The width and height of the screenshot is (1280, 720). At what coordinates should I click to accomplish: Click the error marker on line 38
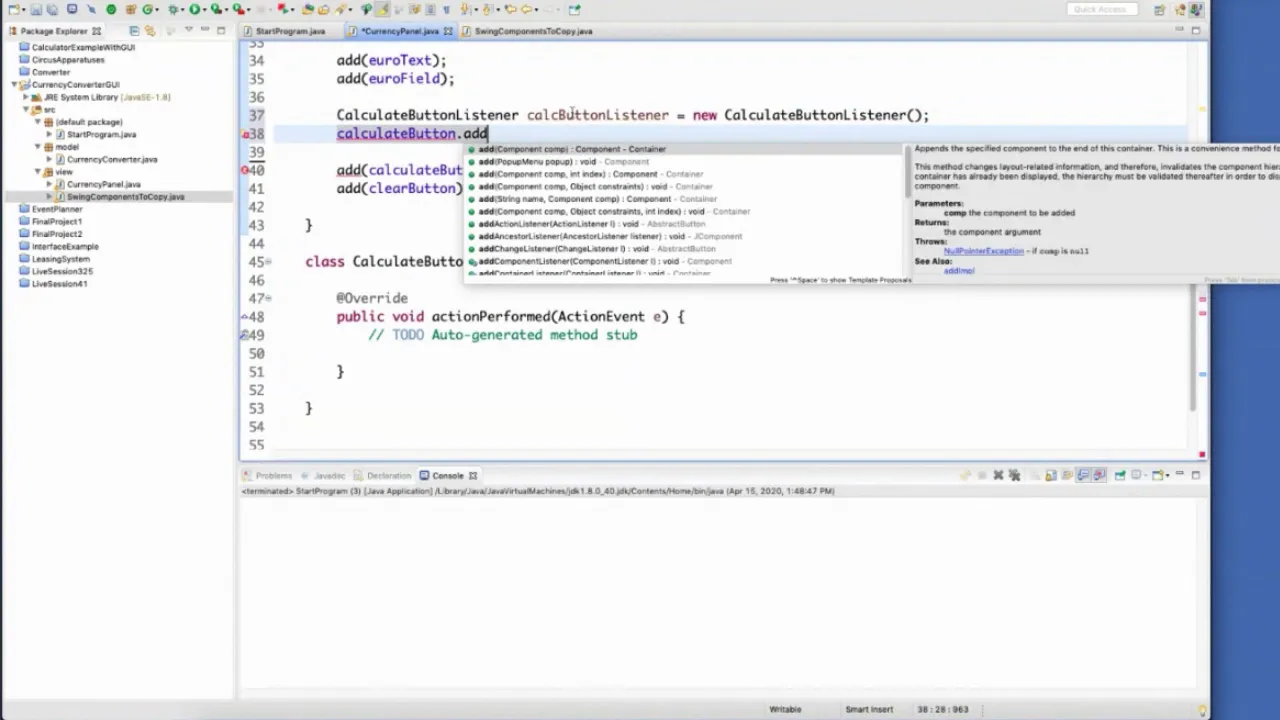(x=245, y=134)
